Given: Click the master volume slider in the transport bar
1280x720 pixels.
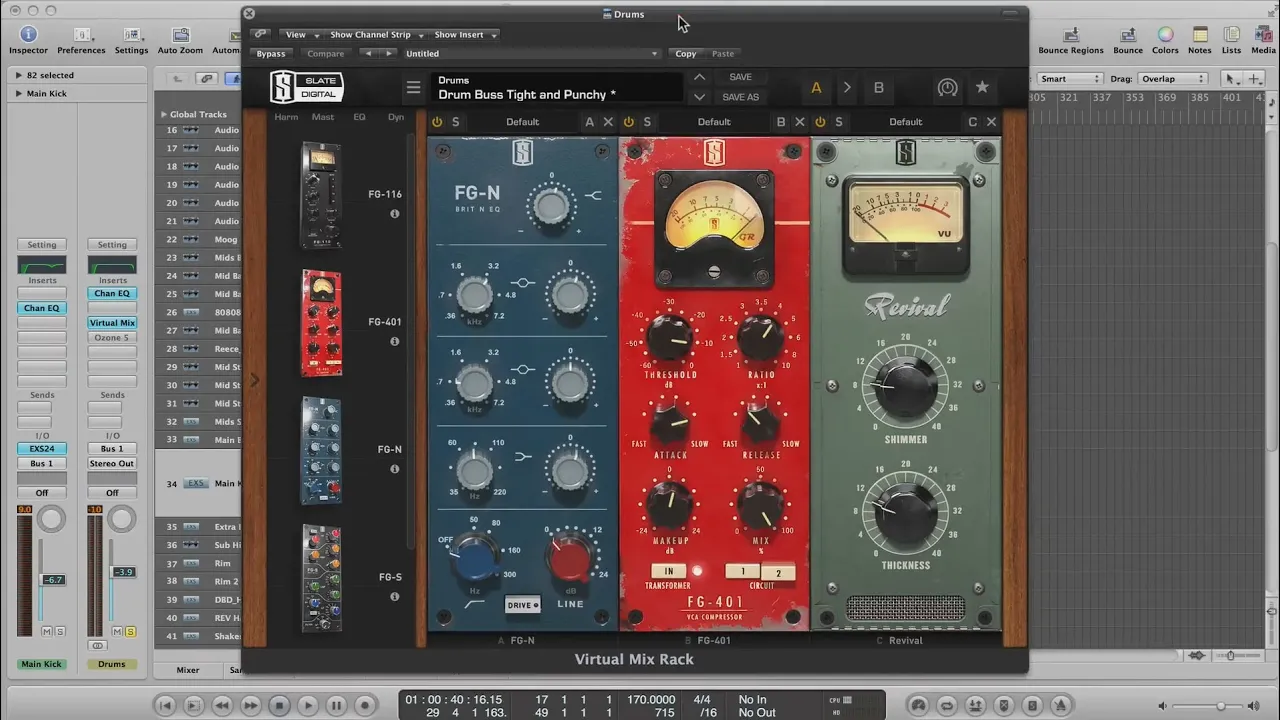Looking at the screenshot, I should click(x=1221, y=706).
